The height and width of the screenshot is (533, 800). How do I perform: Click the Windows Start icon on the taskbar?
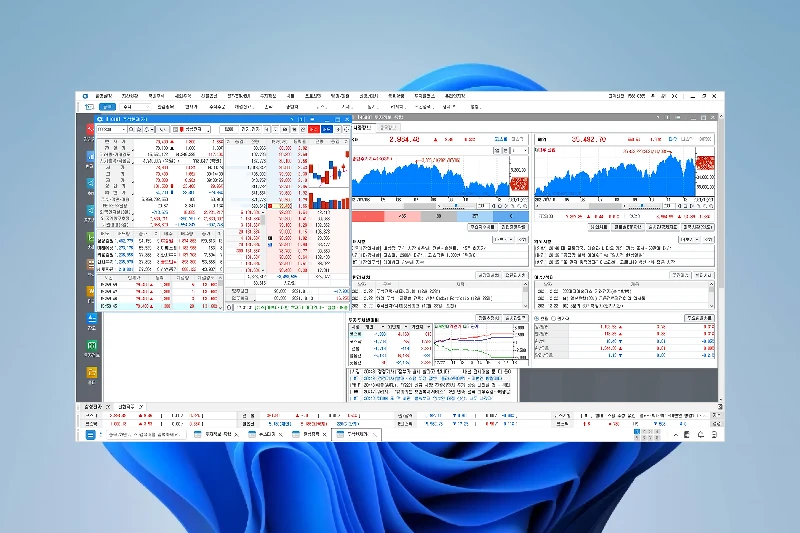[90, 435]
